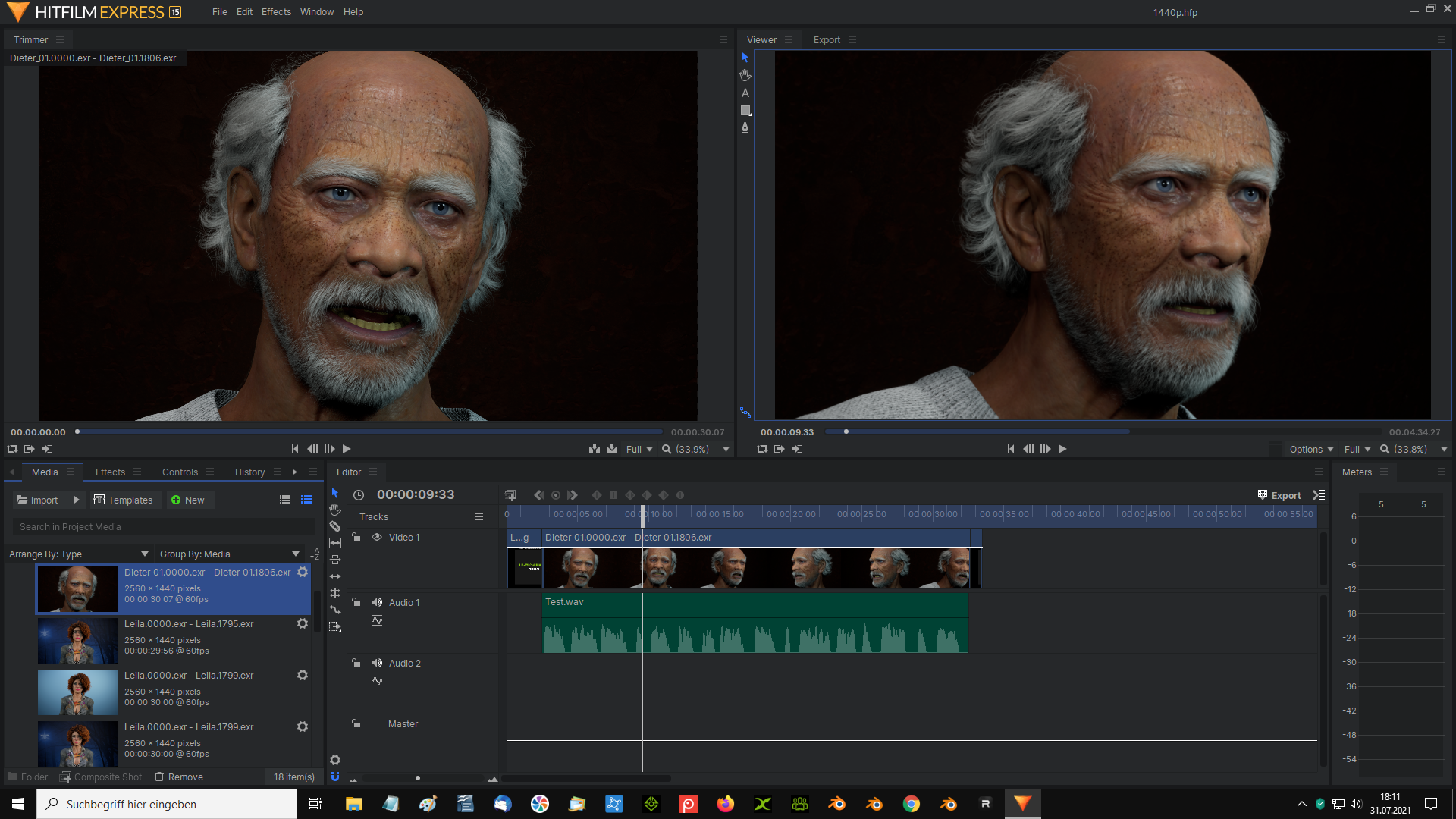Open Viewer Options dropdown

1311,450
